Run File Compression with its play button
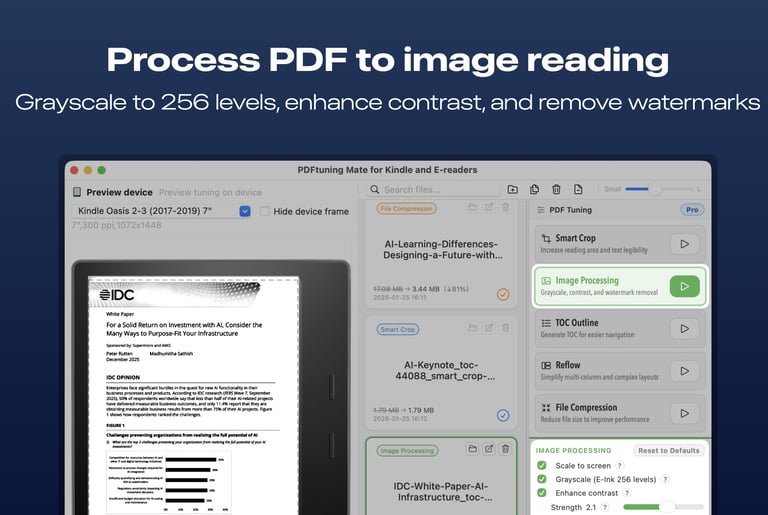The image size is (768, 515). point(685,414)
